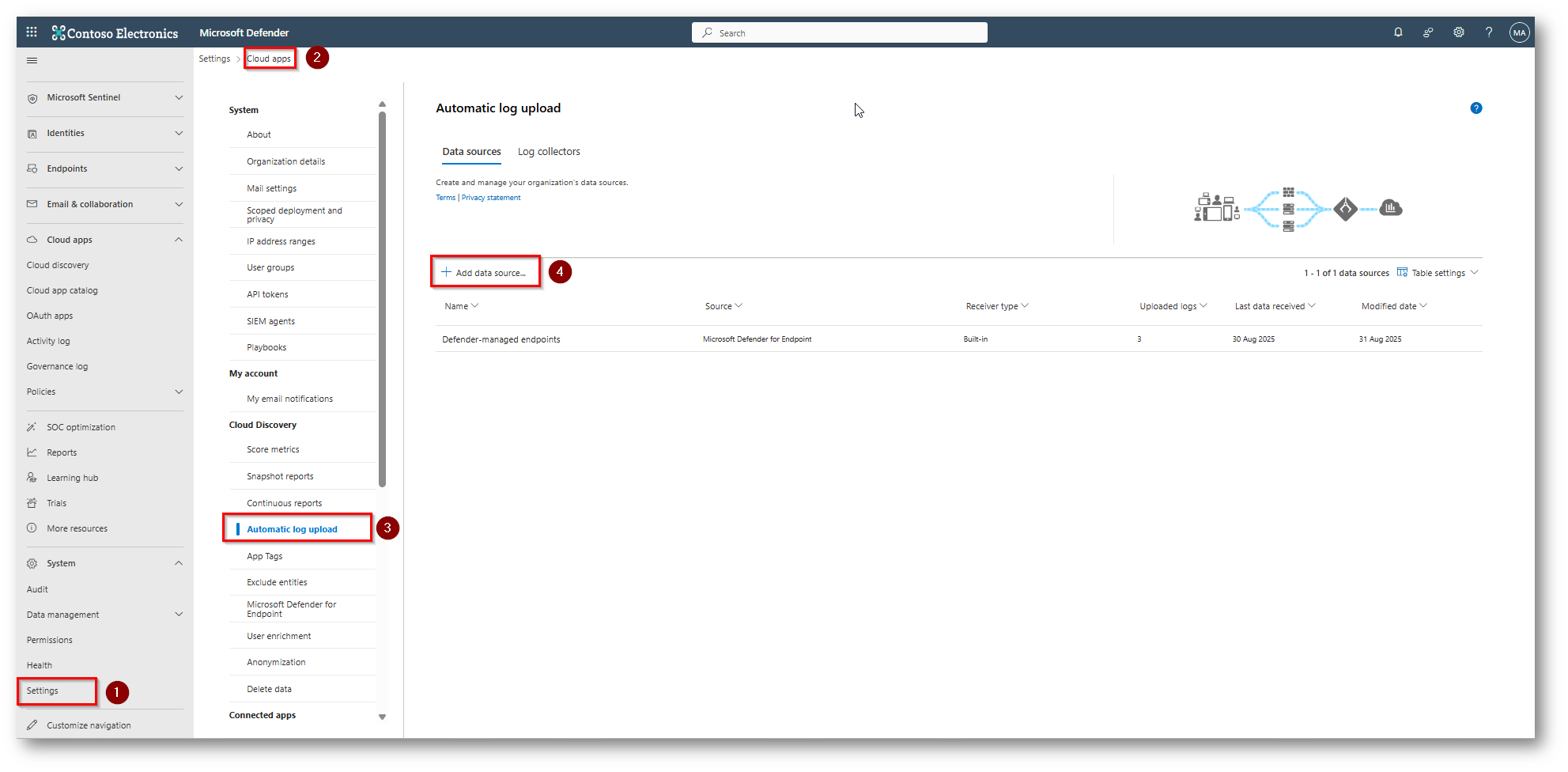Open the help question mark in header
This screenshot has height=772, width=1568.
(x=1489, y=32)
